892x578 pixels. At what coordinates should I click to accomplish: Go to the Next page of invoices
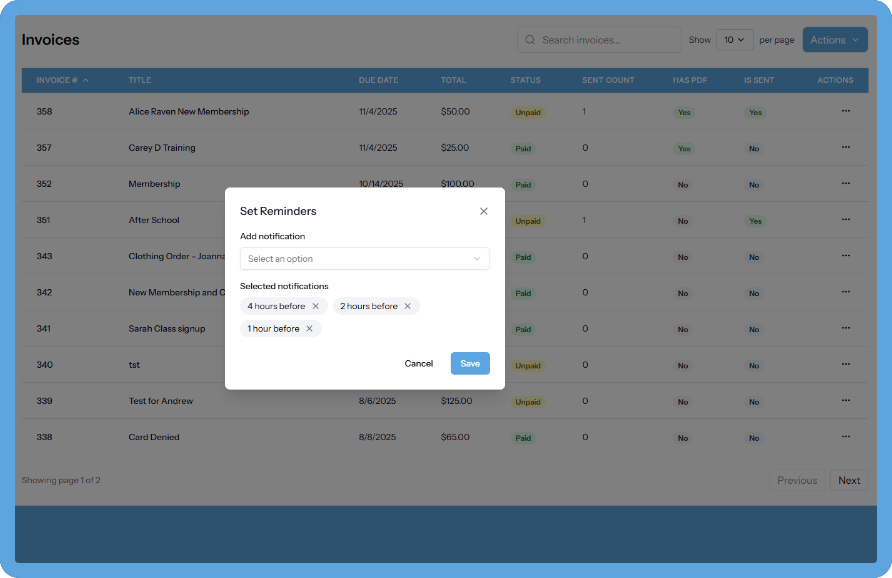click(849, 480)
